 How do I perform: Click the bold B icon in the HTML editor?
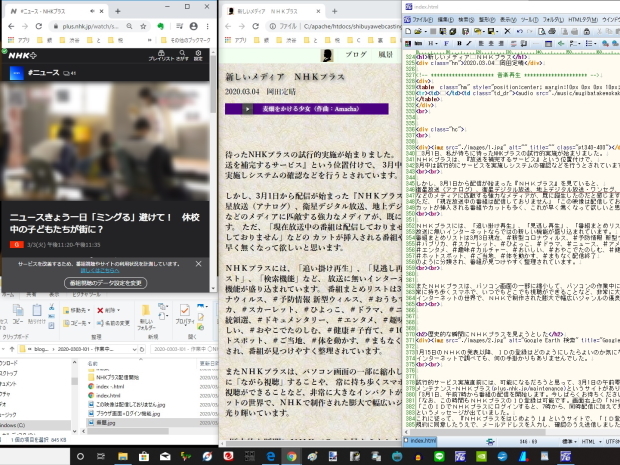pos(459,43)
